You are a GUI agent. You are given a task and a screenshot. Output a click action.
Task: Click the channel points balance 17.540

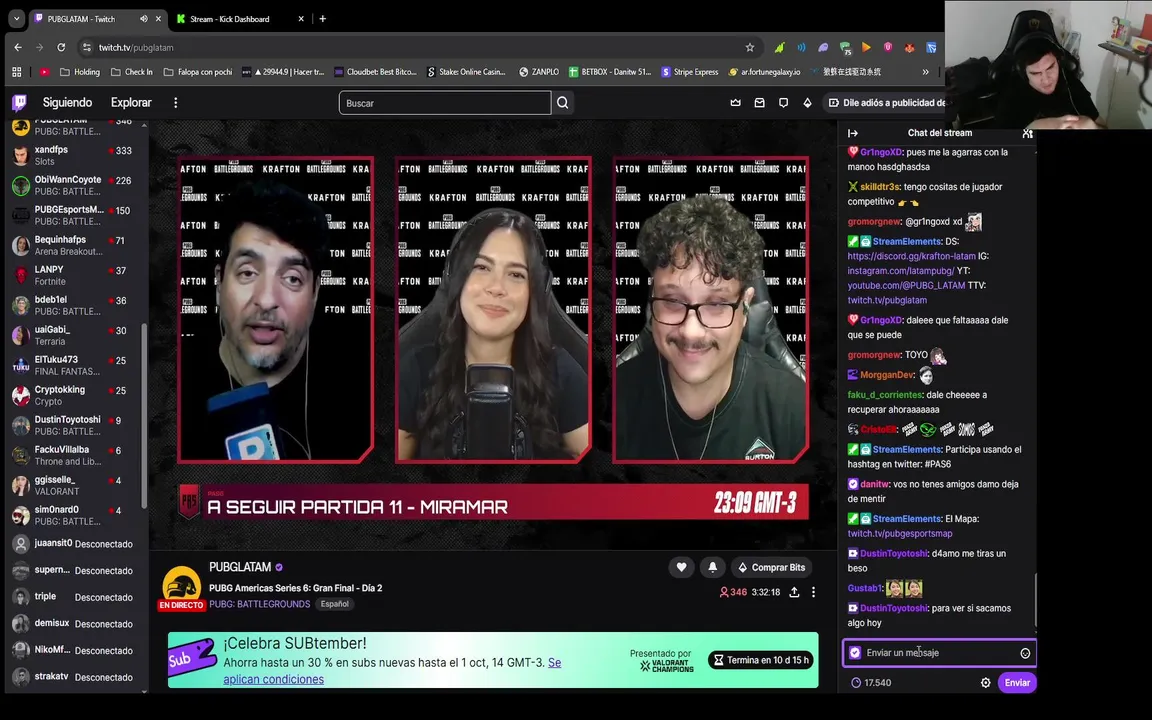(871, 683)
